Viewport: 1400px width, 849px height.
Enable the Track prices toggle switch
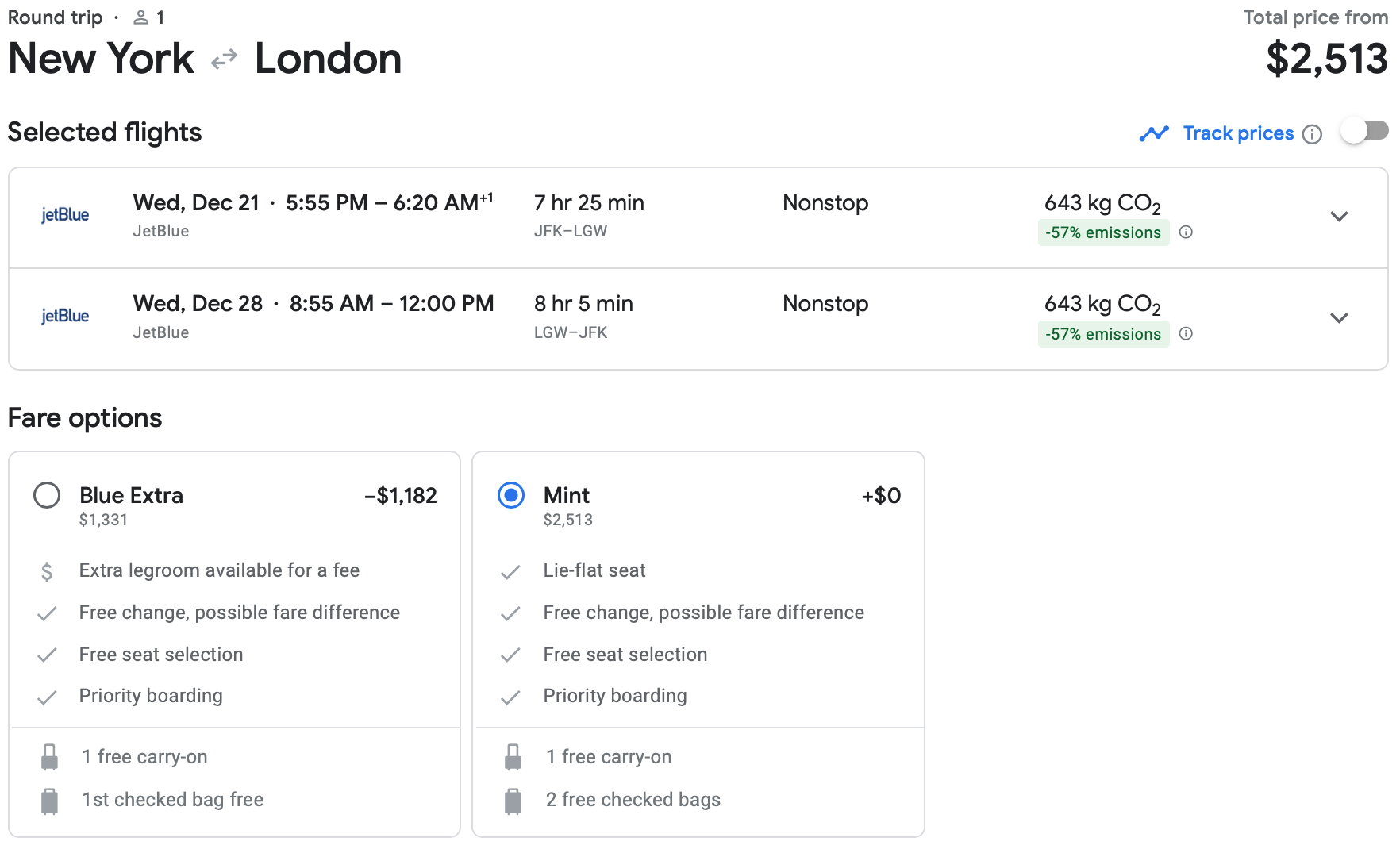tap(1363, 132)
